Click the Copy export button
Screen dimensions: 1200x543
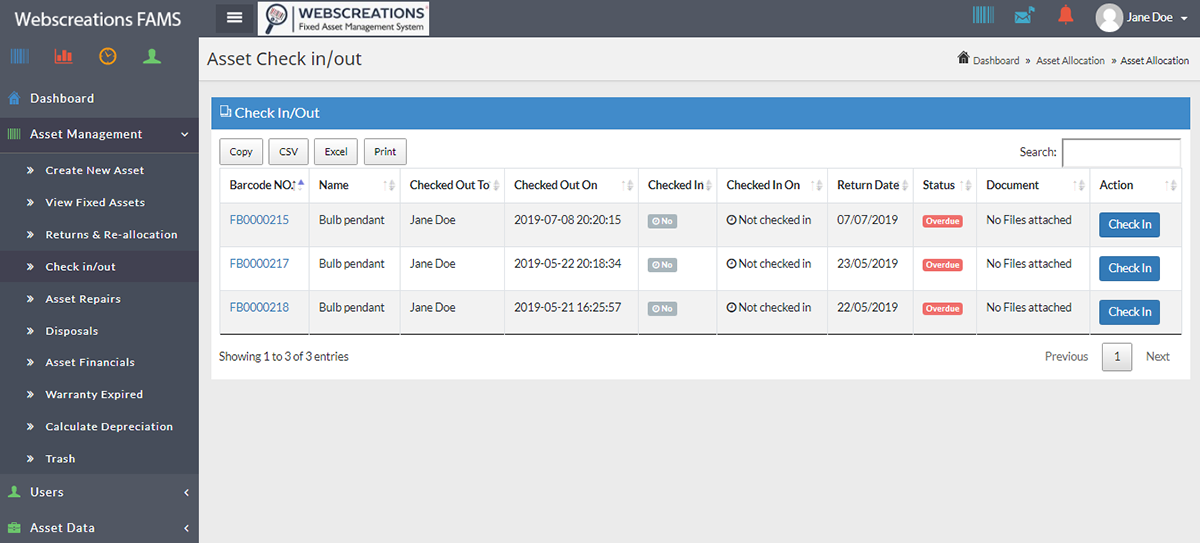point(241,152)
